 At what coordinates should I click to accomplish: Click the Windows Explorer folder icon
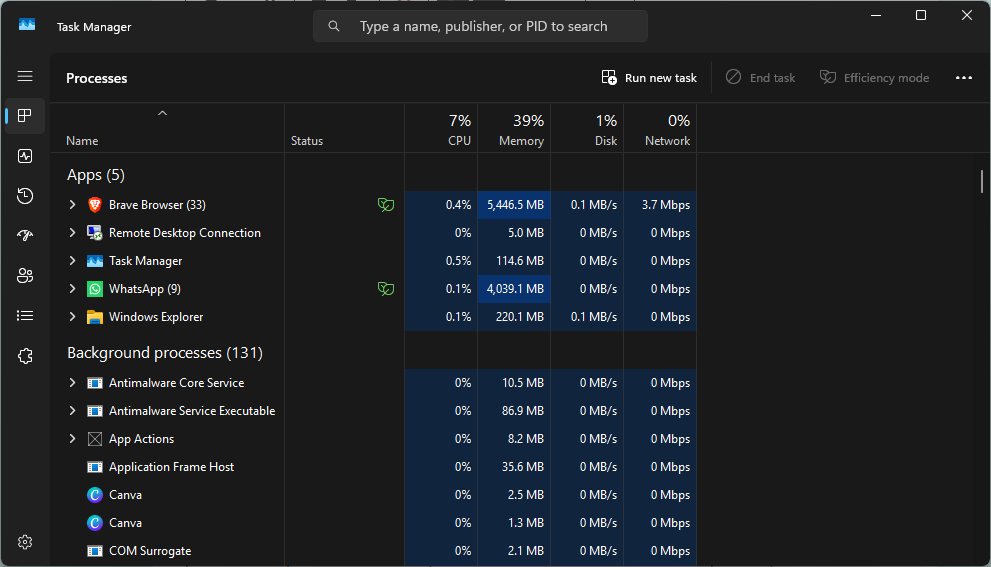pos(95,317)
